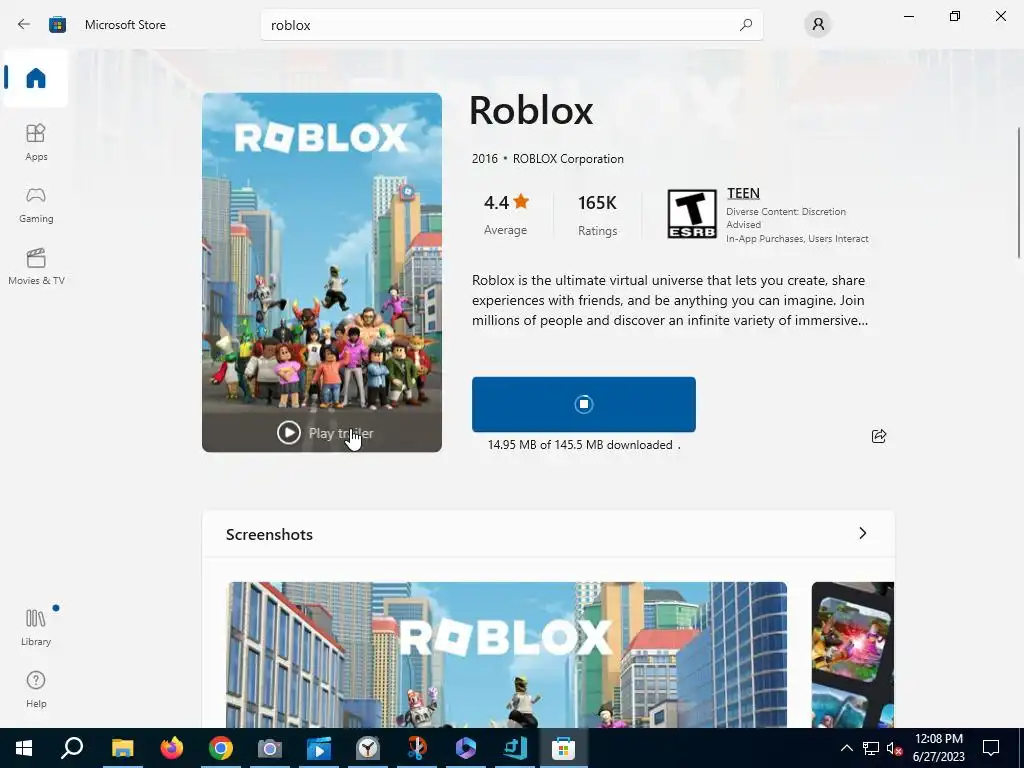The height and width of the screenshot is (768, 1024).
Task: Open the Gaming section
Action: [36, 205]
